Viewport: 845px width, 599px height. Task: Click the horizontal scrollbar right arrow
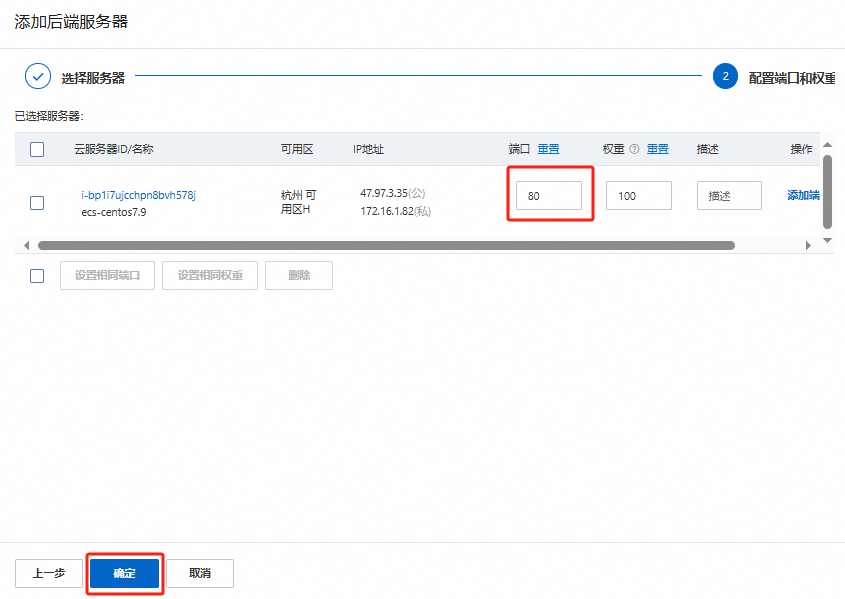tap(808, 246)
